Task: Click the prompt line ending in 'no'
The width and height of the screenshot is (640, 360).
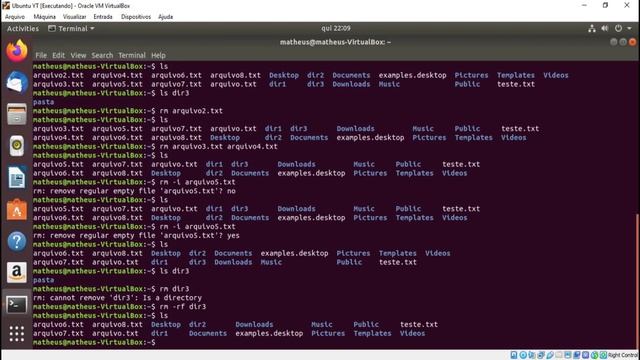Action: pos(134,191)
